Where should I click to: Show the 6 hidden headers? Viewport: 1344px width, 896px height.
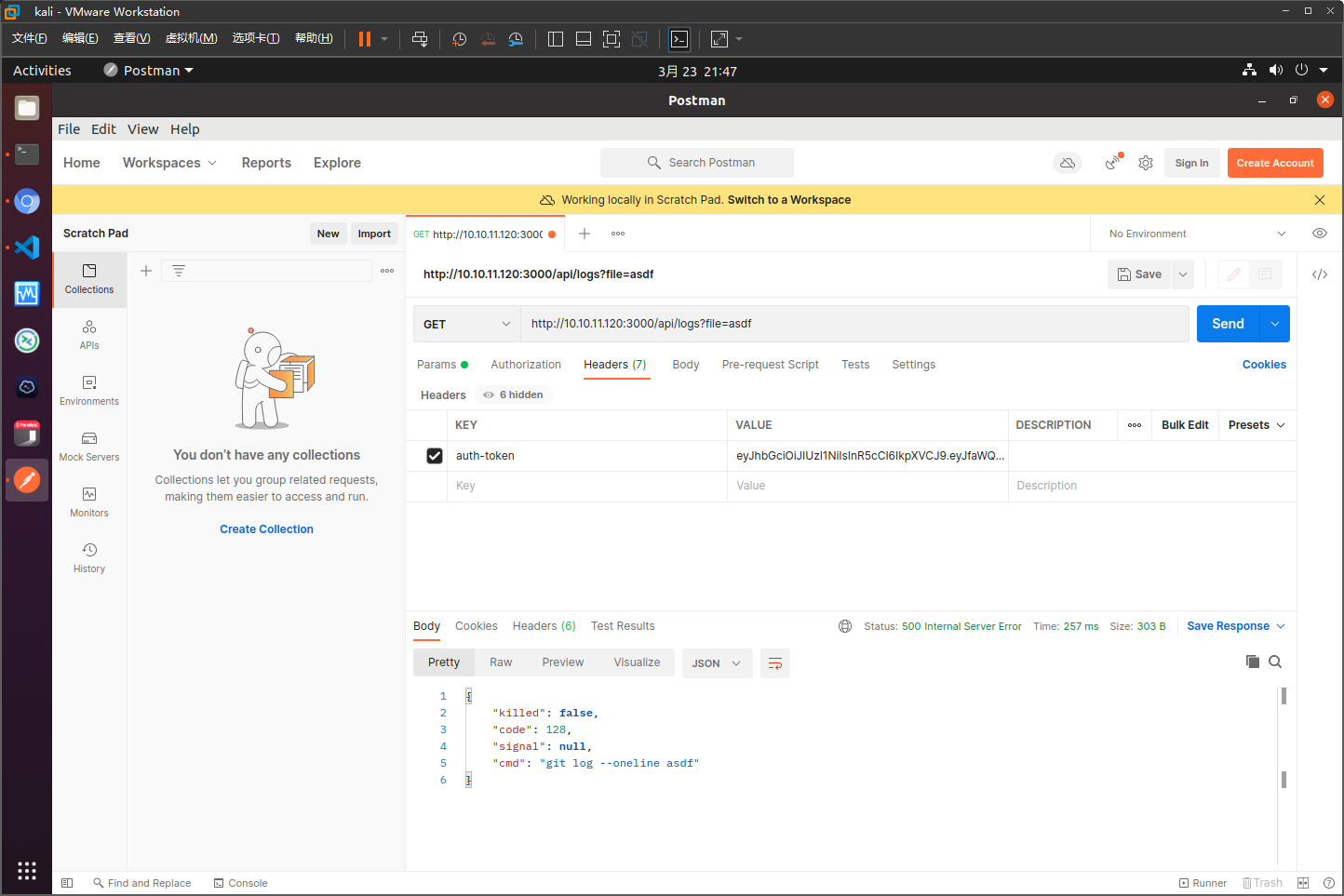coord(513,395)
